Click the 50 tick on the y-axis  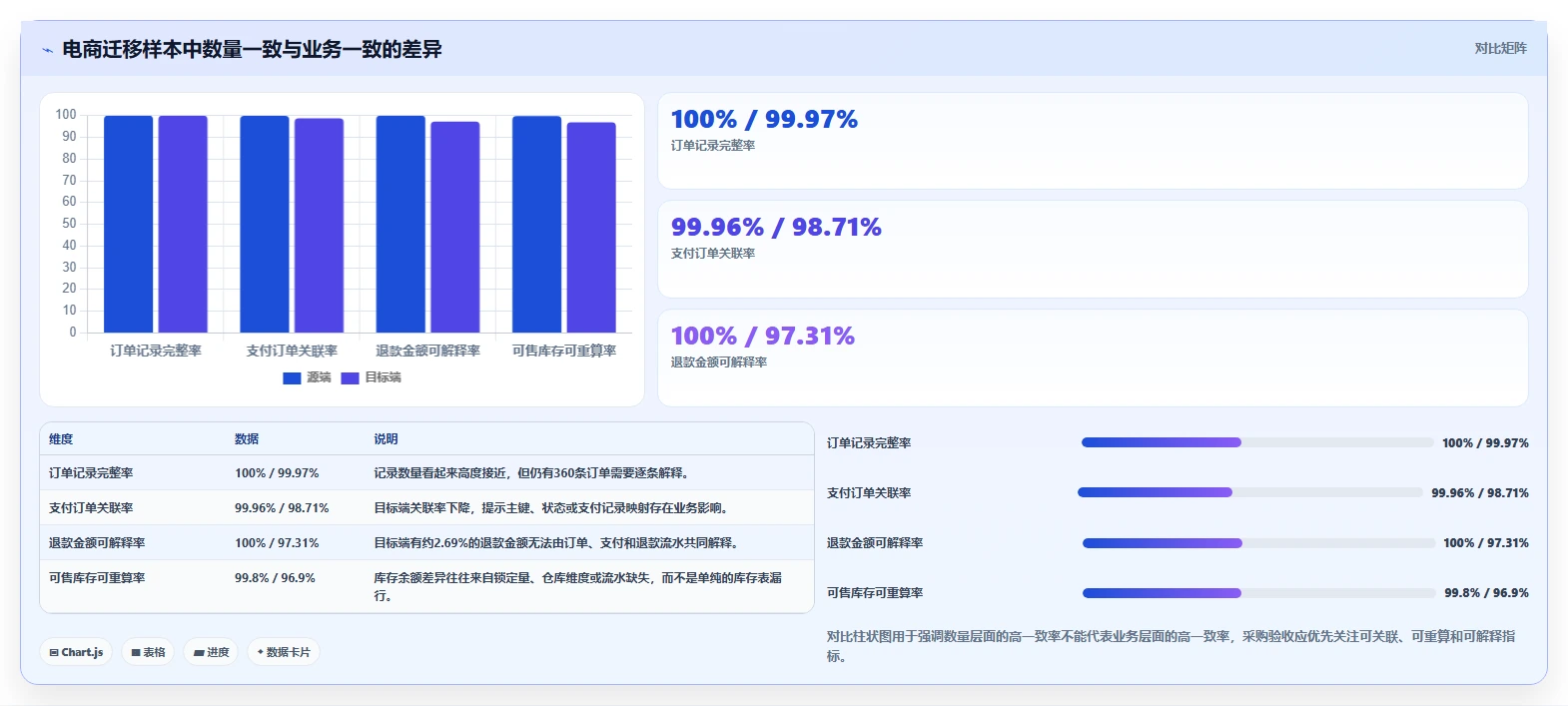point(69,224)
